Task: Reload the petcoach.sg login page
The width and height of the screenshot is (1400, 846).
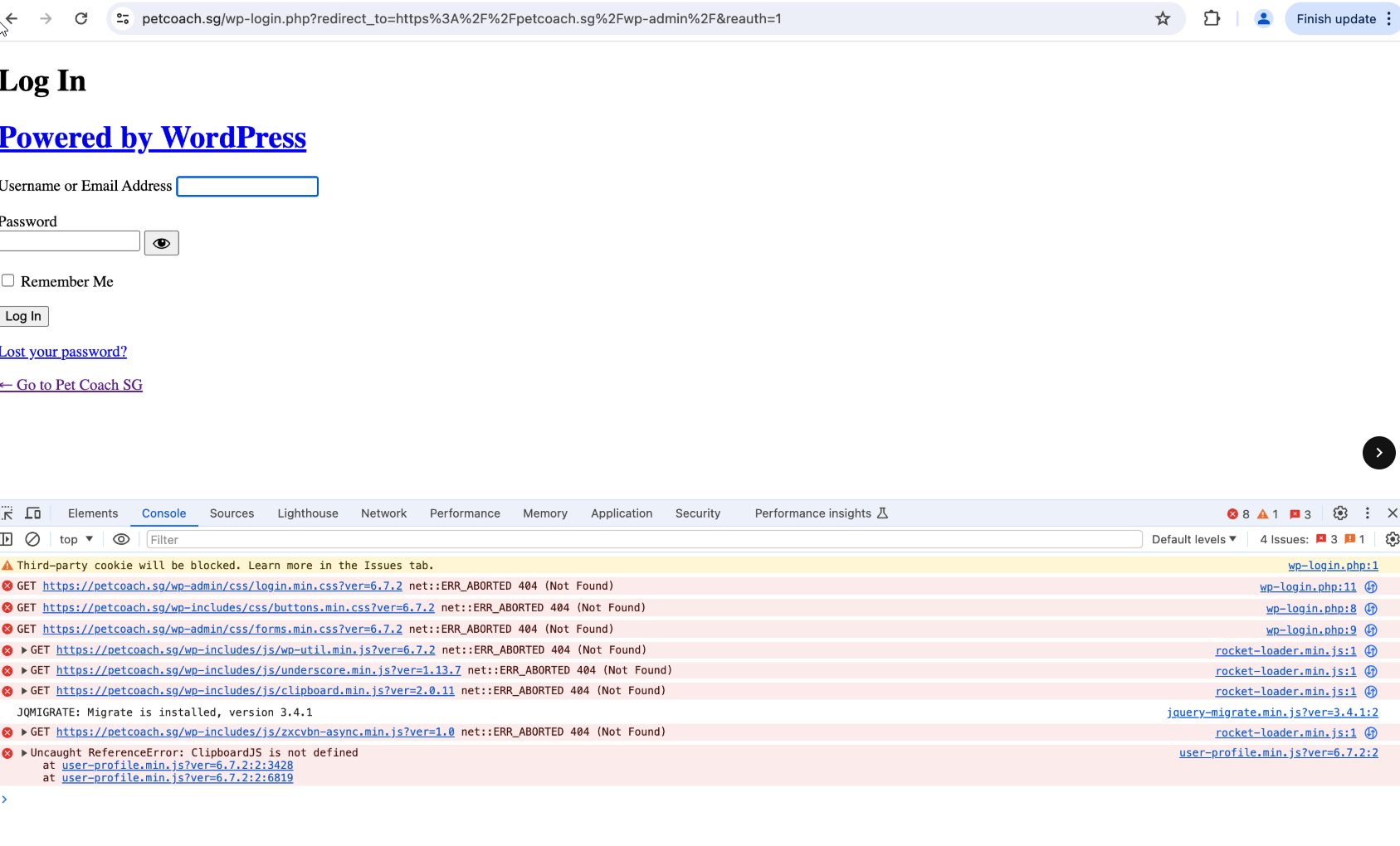Action: click(x=81, y=18)
